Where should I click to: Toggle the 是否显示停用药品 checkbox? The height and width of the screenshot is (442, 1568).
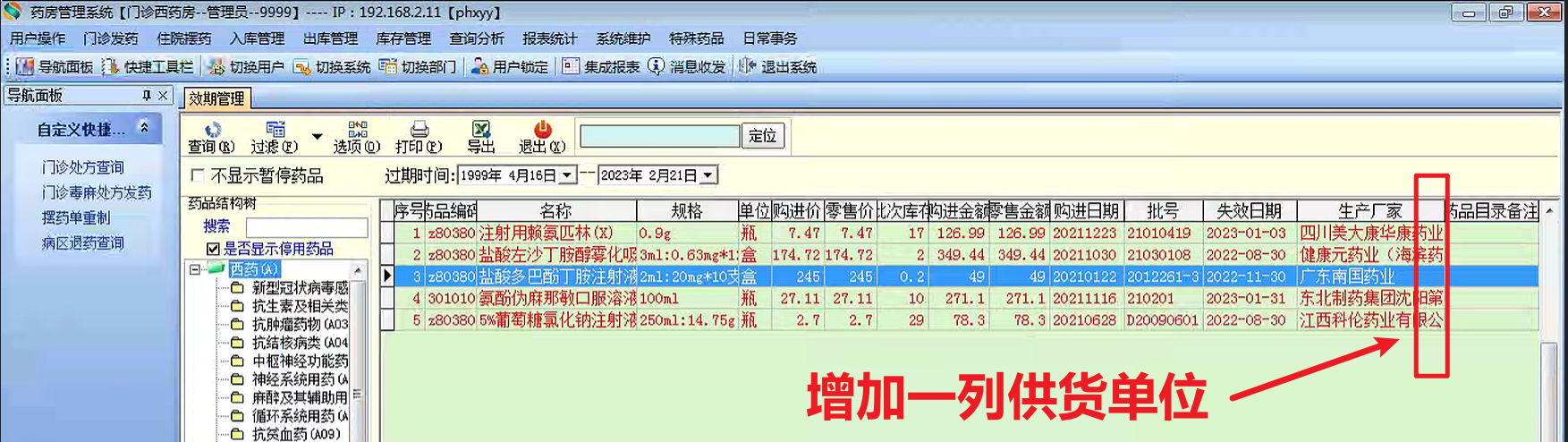point(213,249)
